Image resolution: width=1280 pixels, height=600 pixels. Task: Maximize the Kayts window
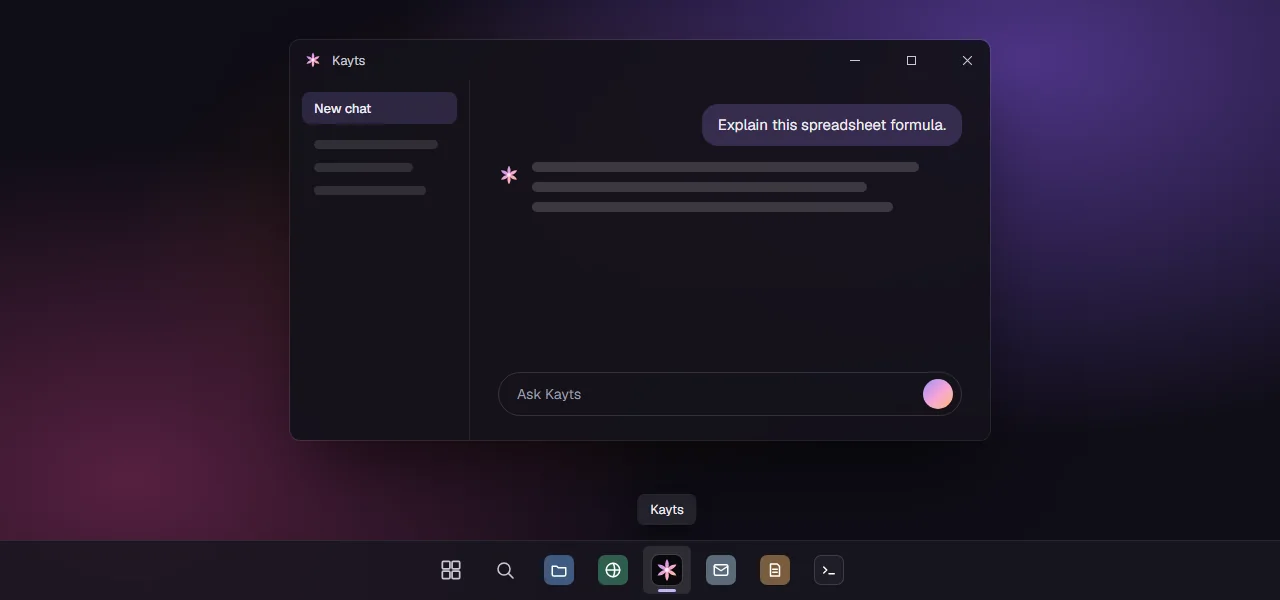(x=911, y=60)
